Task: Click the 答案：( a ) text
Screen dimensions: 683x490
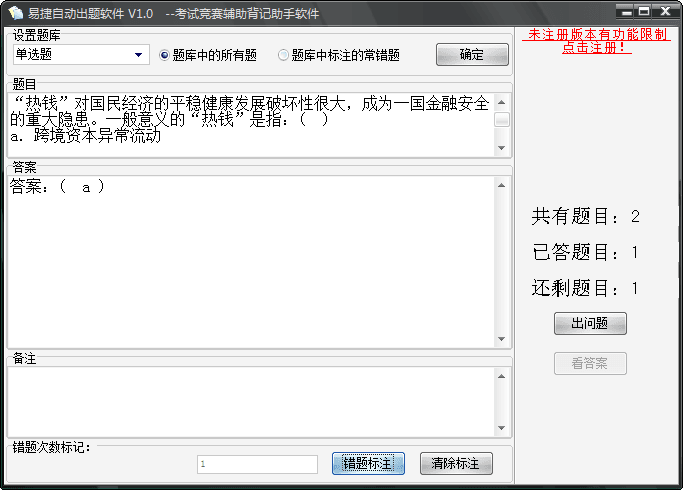Action: click(57, 186)
